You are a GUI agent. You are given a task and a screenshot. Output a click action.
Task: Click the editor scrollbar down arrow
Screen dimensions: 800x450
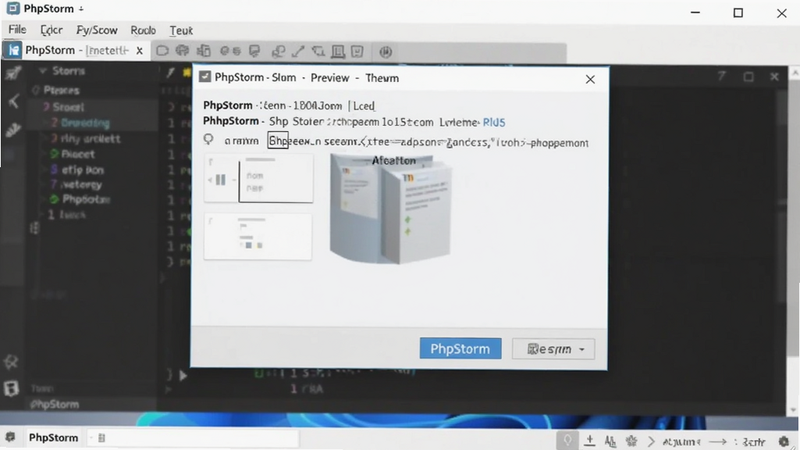click(793, 410)
